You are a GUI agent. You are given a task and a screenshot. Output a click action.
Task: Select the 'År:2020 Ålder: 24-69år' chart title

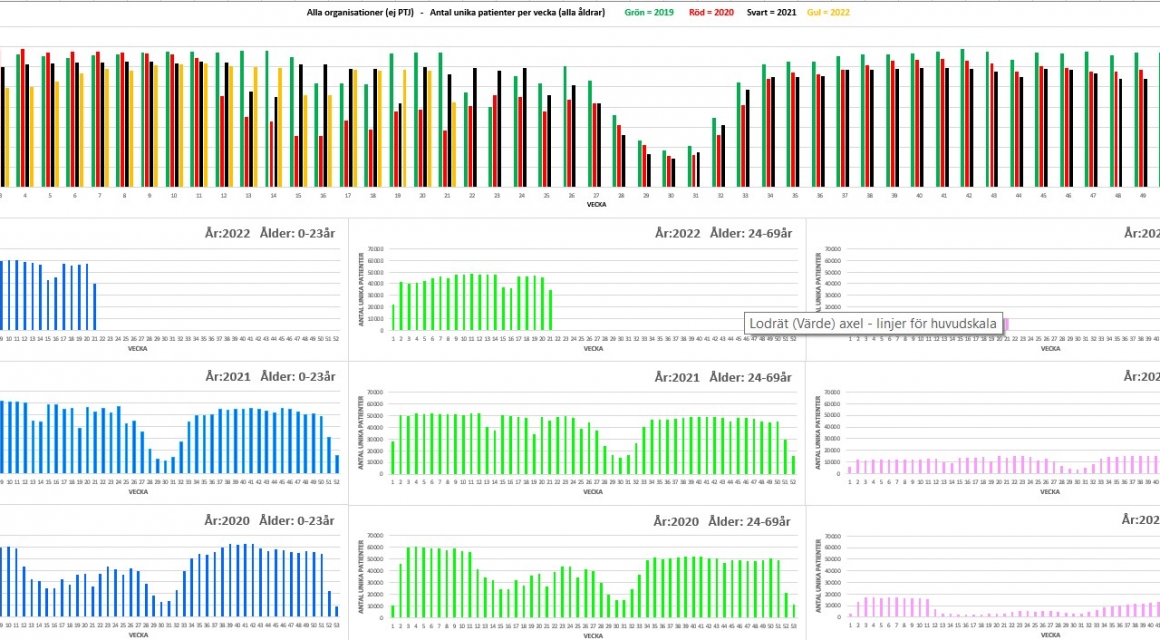click(722, 522)
